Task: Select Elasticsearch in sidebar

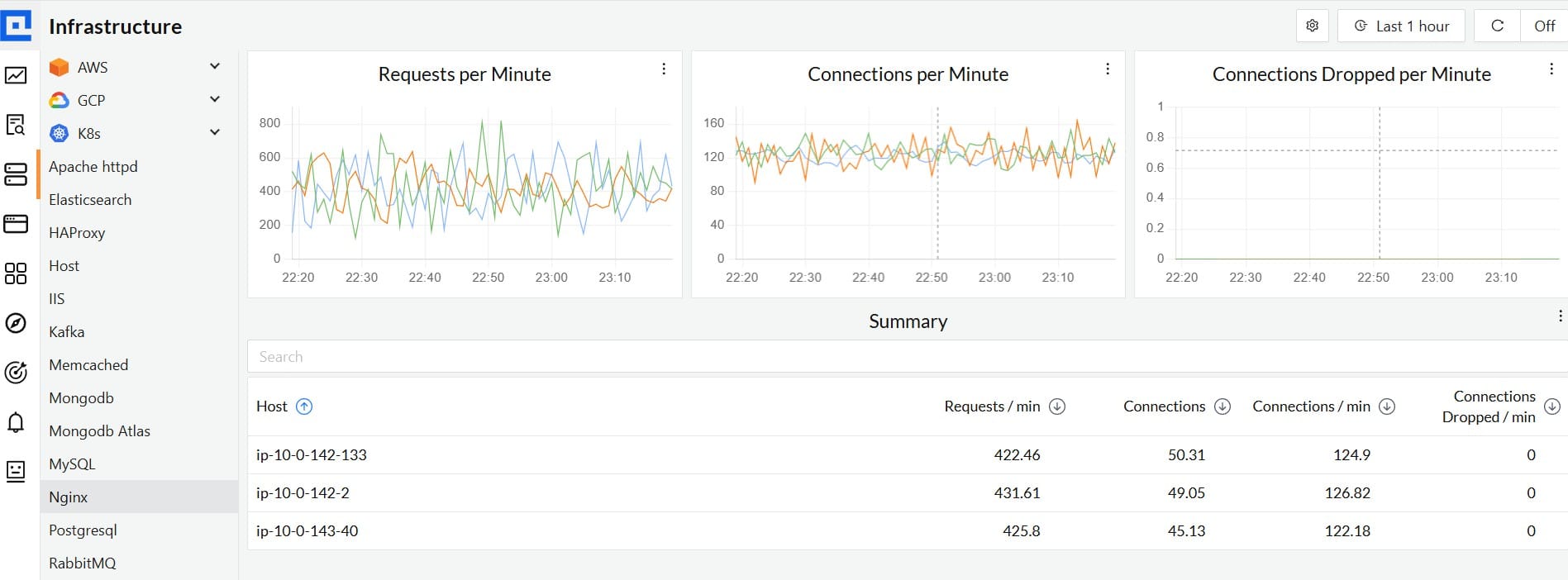Action: [138, 199]
